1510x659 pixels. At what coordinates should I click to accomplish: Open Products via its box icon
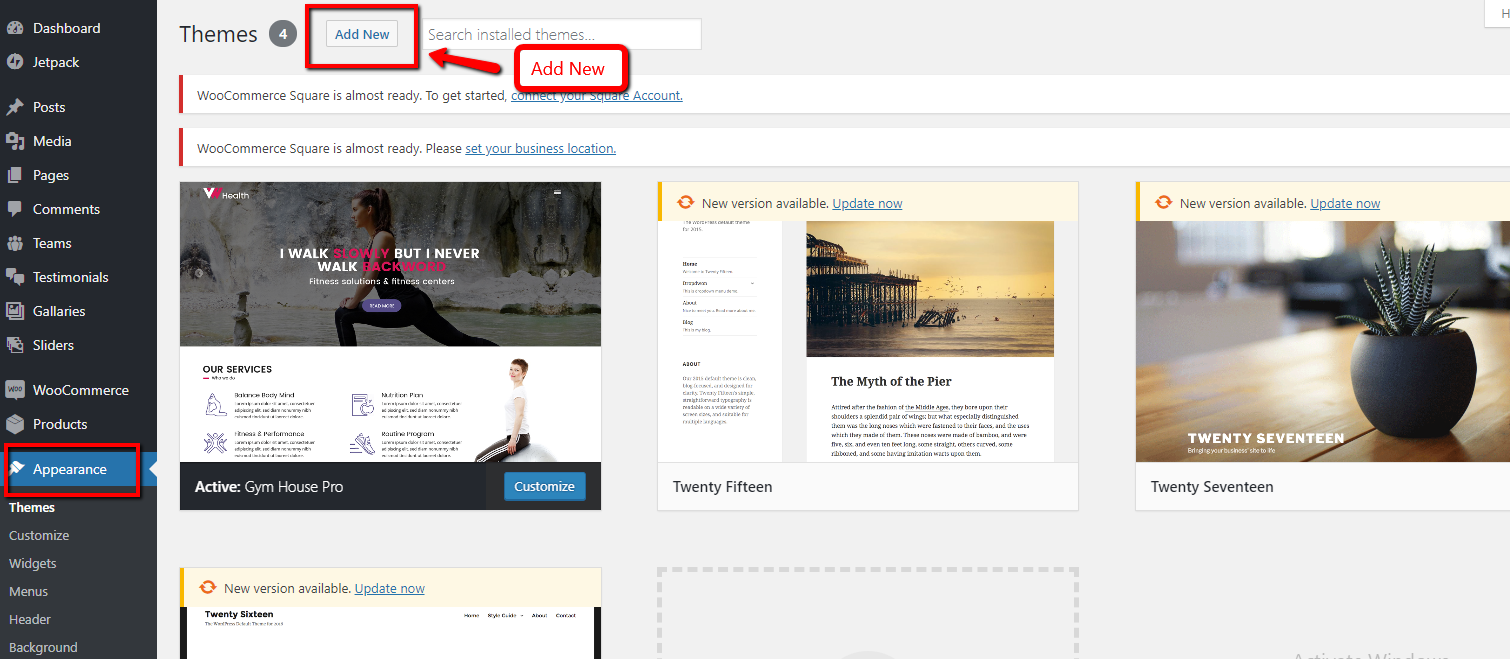click(15, 424)
